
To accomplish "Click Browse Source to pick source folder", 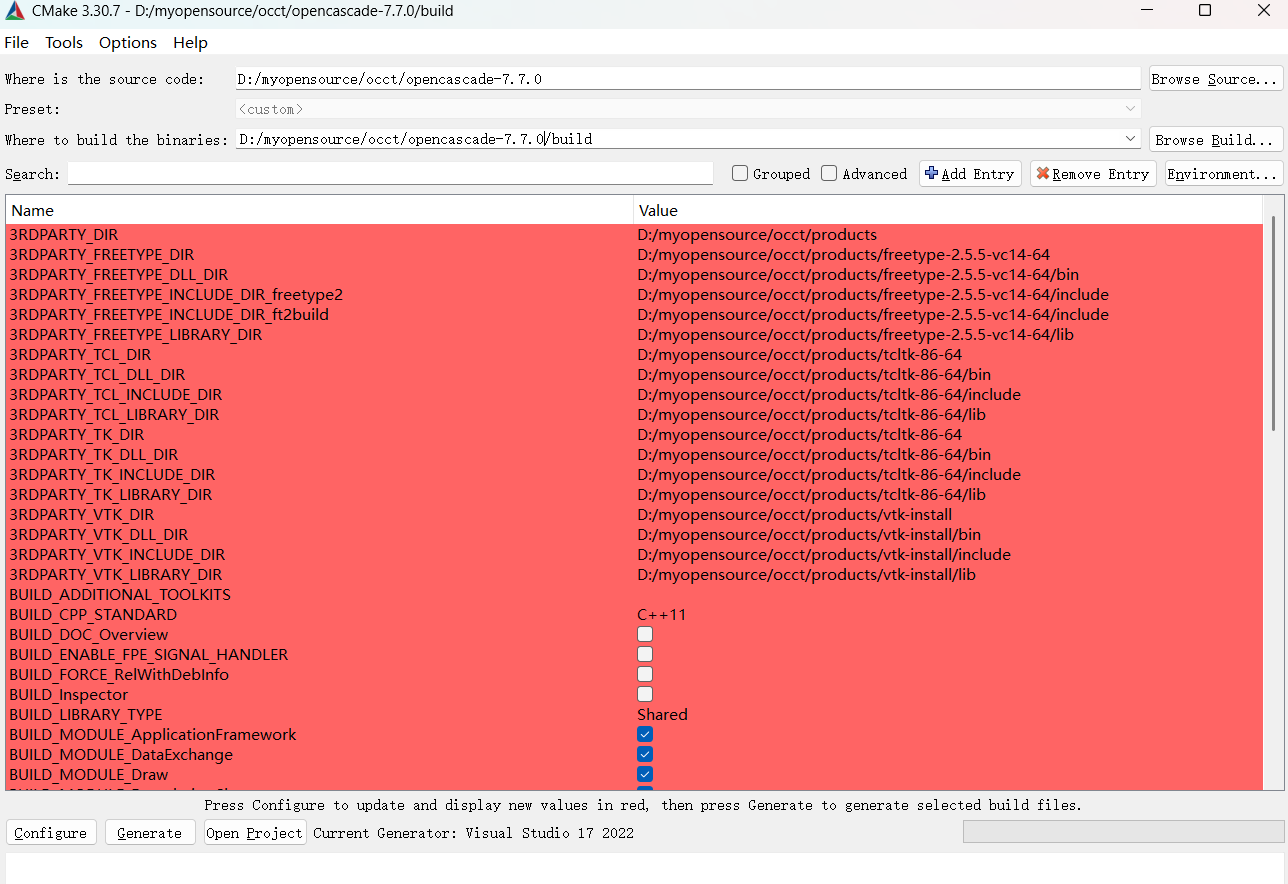I will (1215, 77).
